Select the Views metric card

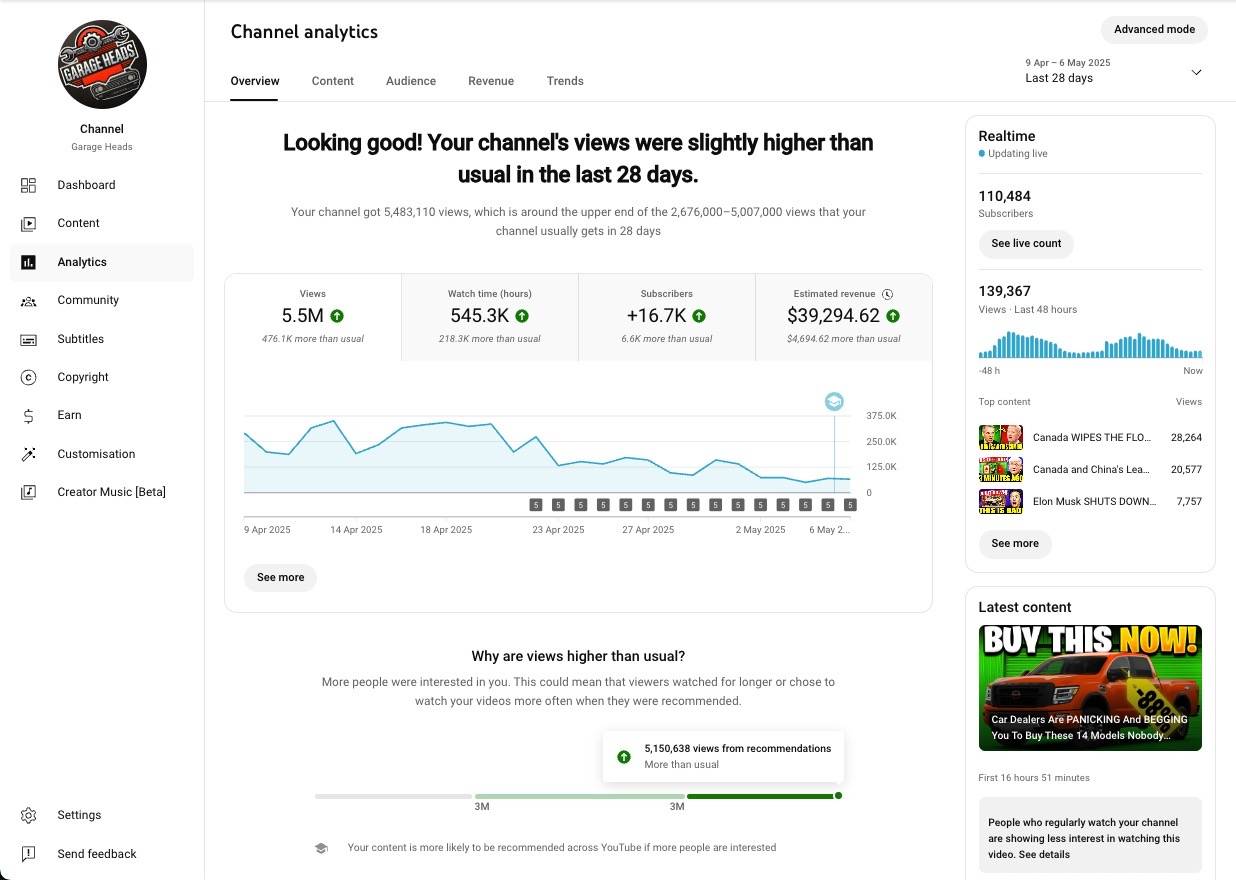click(313, 317)
